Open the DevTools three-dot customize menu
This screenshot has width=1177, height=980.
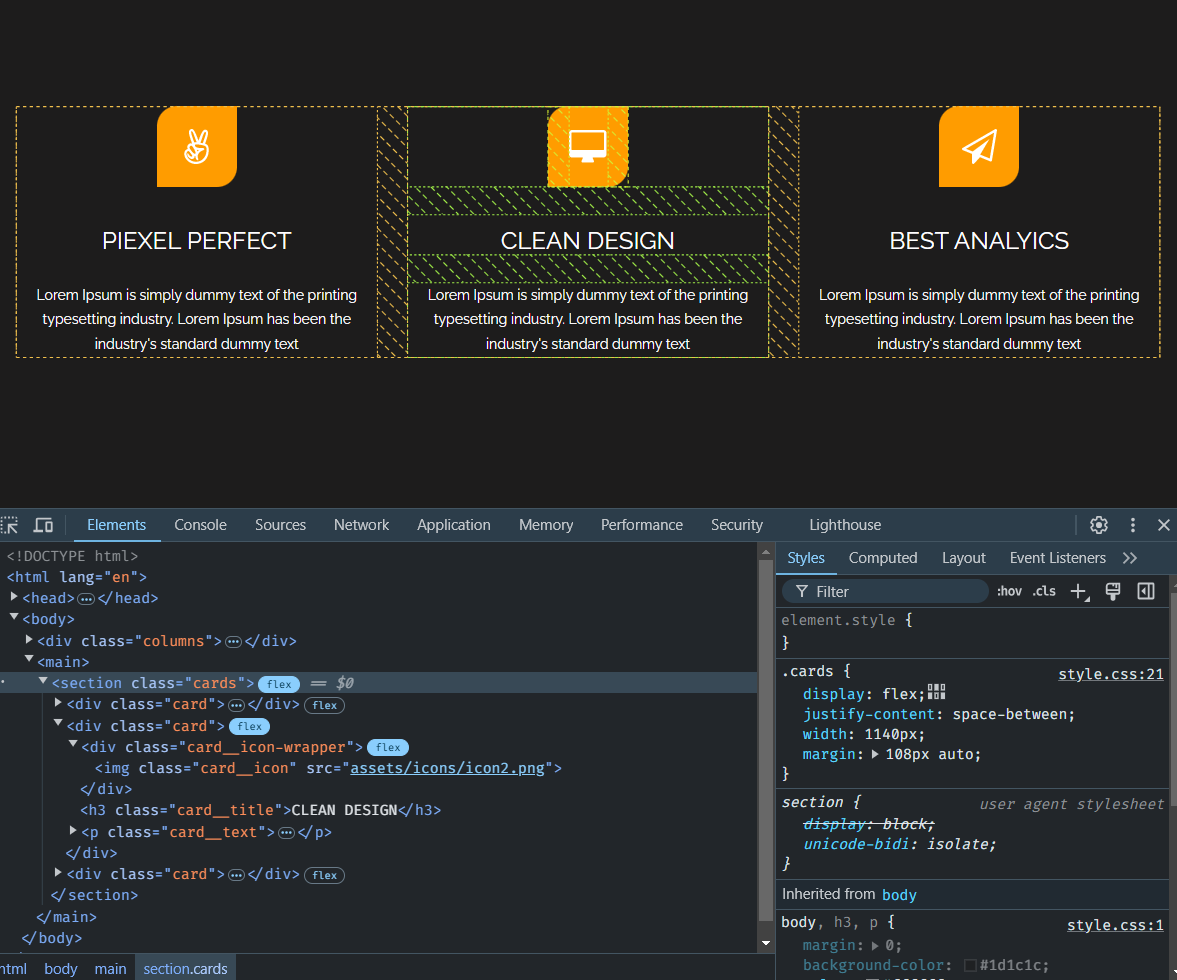pos(1133,525)
